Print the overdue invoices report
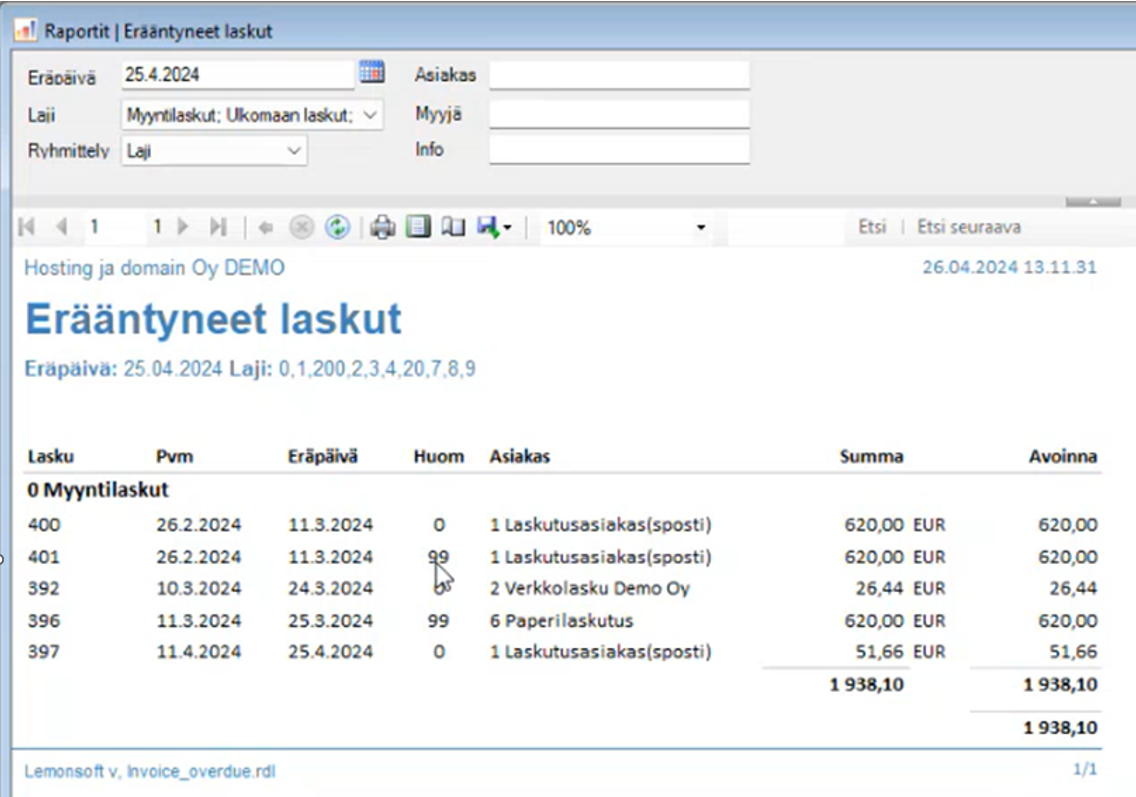This screenshot has width=1136, height=797. [x=382, y=228]
